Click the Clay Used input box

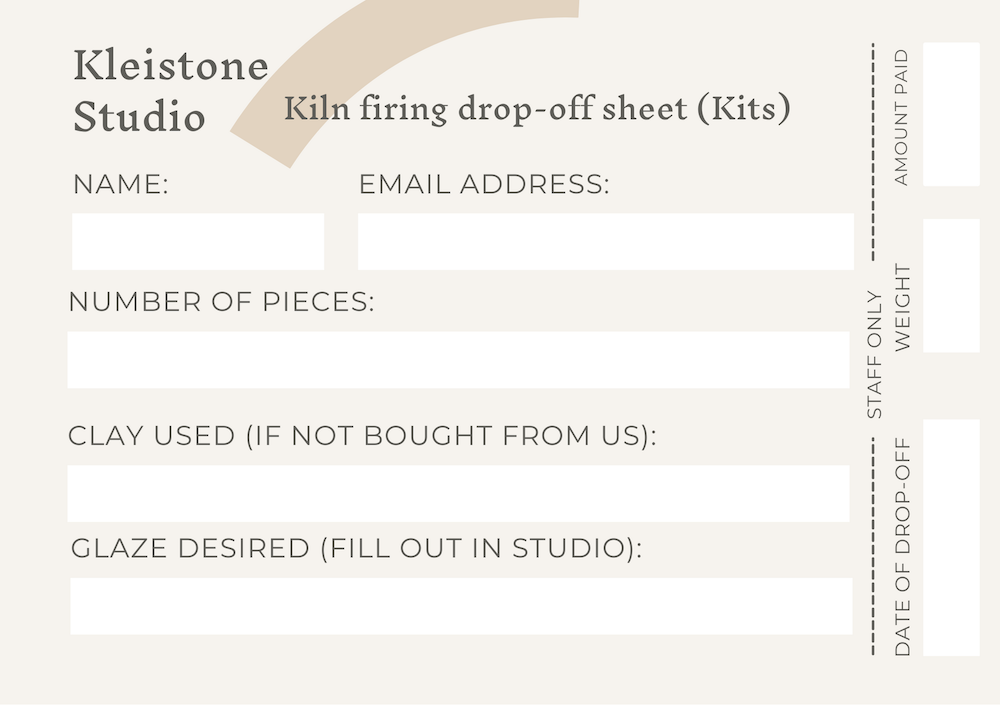coord(458,493)
